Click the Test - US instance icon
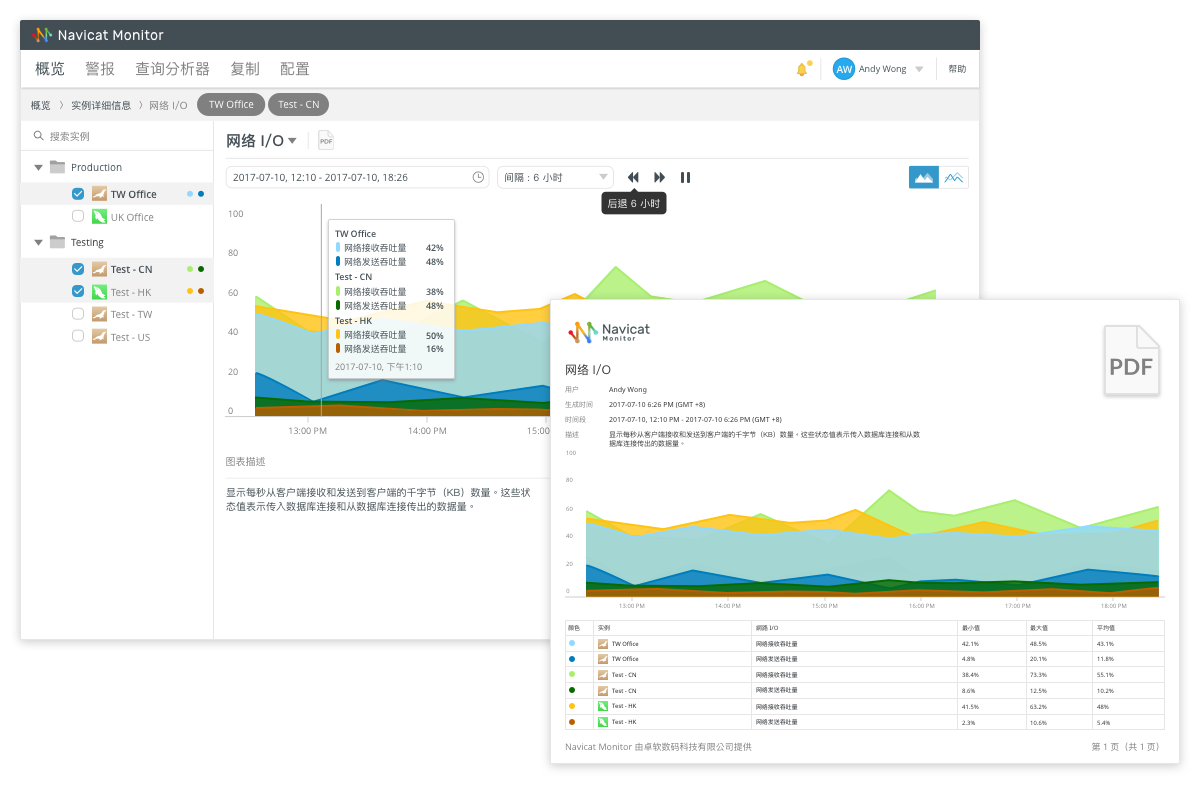The image size is (1200, 790). click(x=99, y=337)
